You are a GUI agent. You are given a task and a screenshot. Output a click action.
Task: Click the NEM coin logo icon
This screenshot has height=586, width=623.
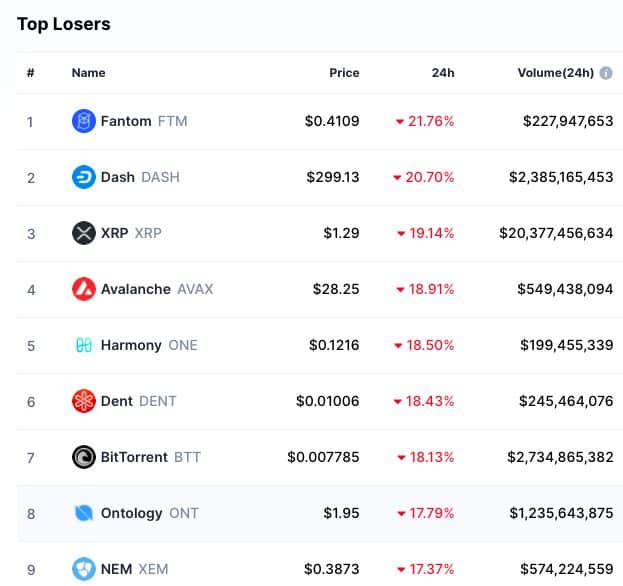click(84, 569)
